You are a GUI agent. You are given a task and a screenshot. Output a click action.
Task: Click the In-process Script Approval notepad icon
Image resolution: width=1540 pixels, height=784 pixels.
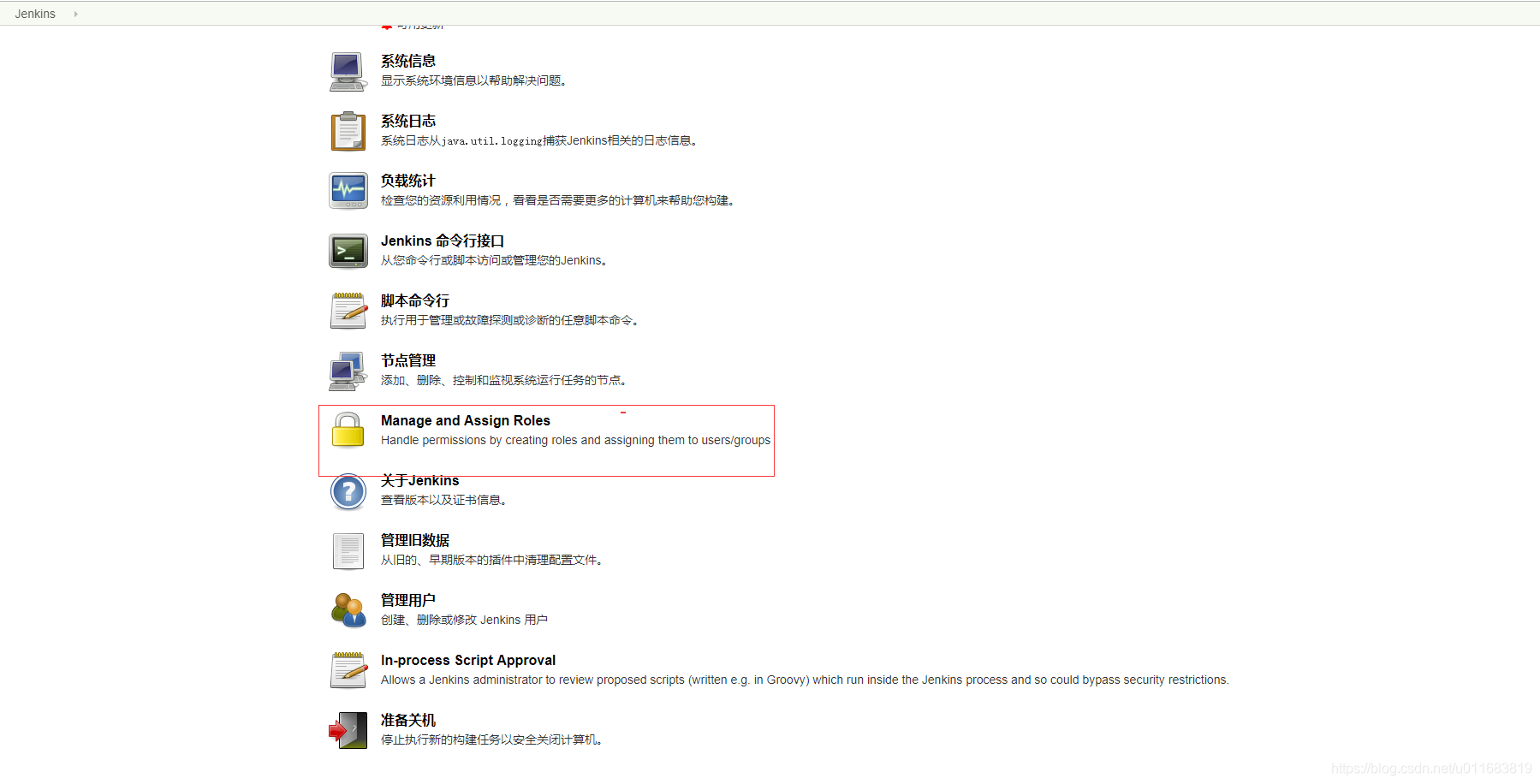click(348, 670)
